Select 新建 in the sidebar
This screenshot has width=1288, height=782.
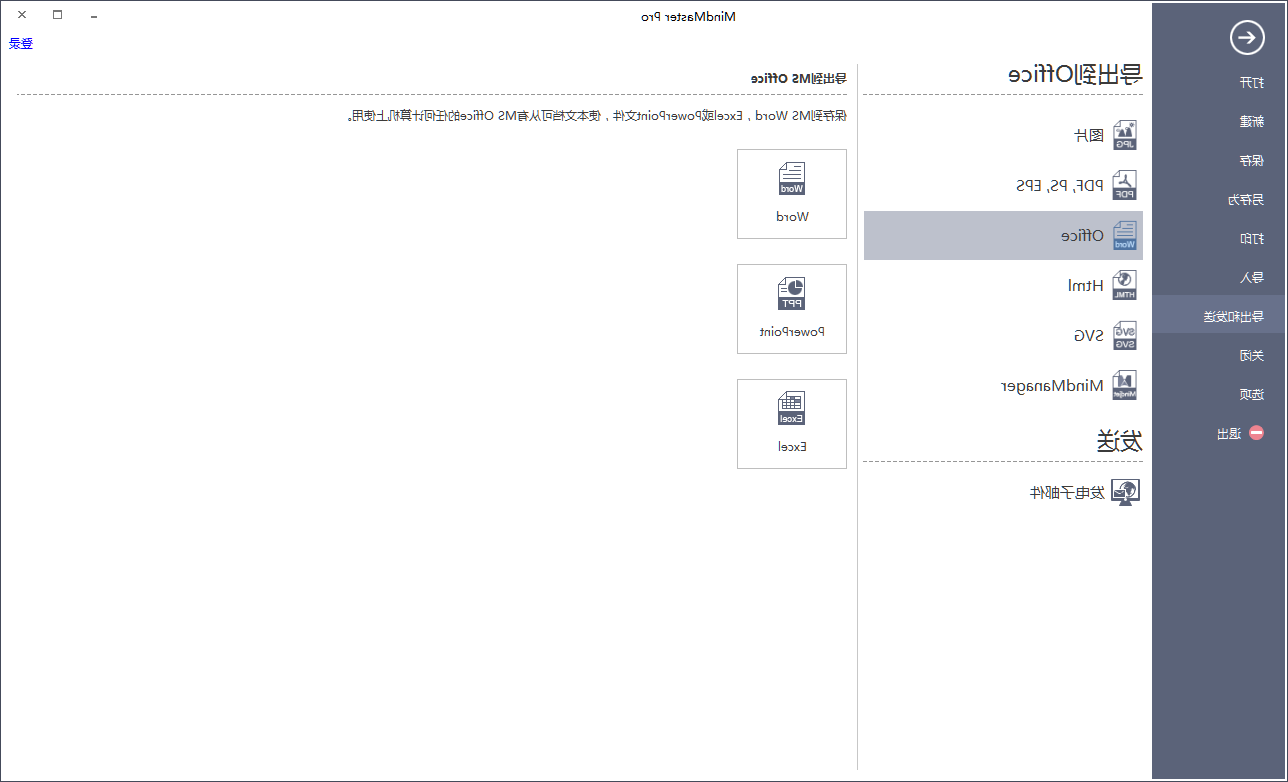click(1251, 121)
